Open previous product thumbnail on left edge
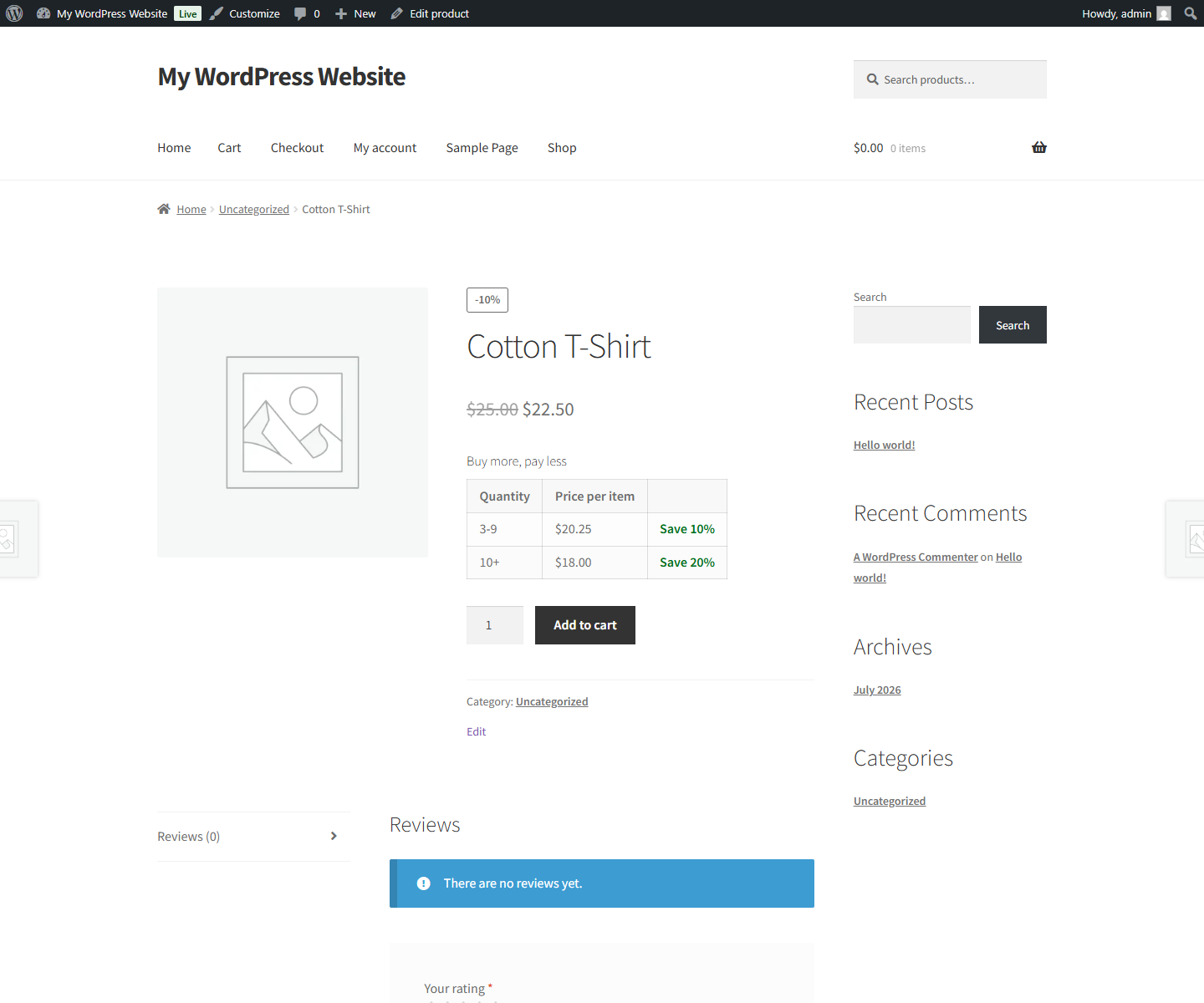 [x=18, y=539]
